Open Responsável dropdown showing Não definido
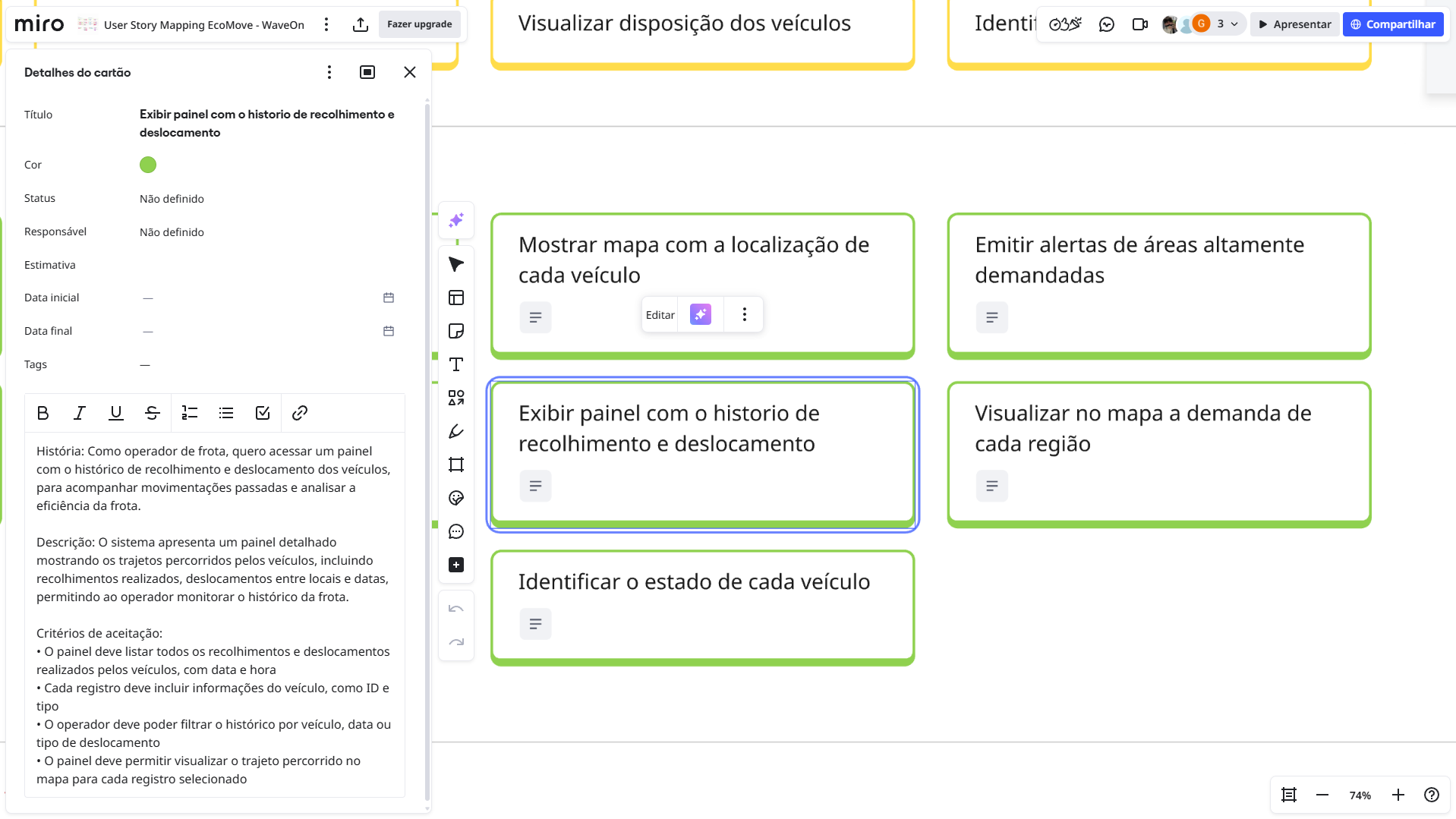This screenshot has width=1456, height=819. point(172,232)
